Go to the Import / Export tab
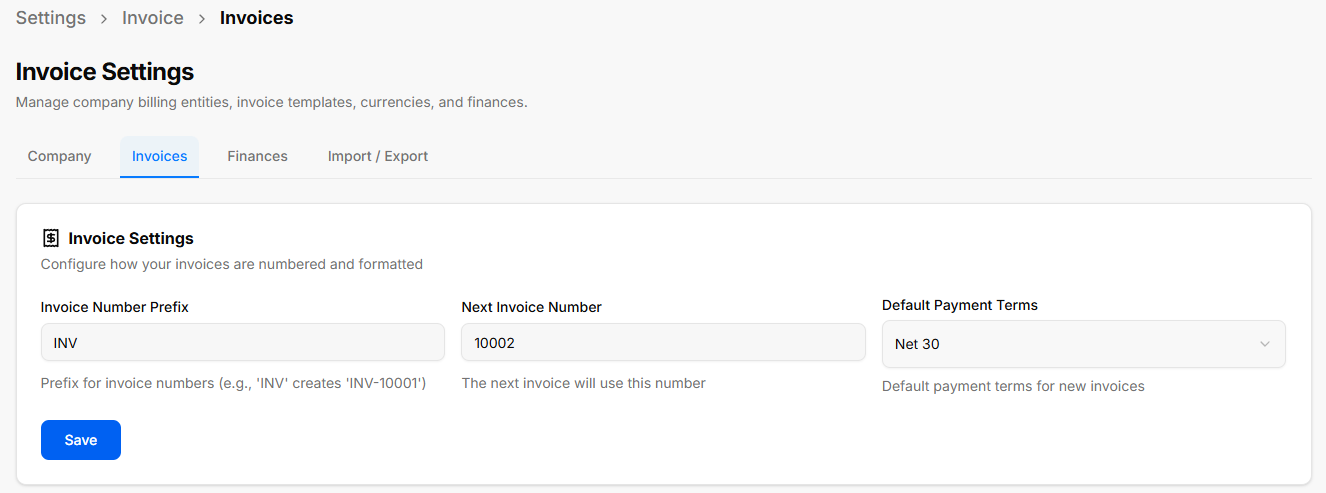 (378, 156)
